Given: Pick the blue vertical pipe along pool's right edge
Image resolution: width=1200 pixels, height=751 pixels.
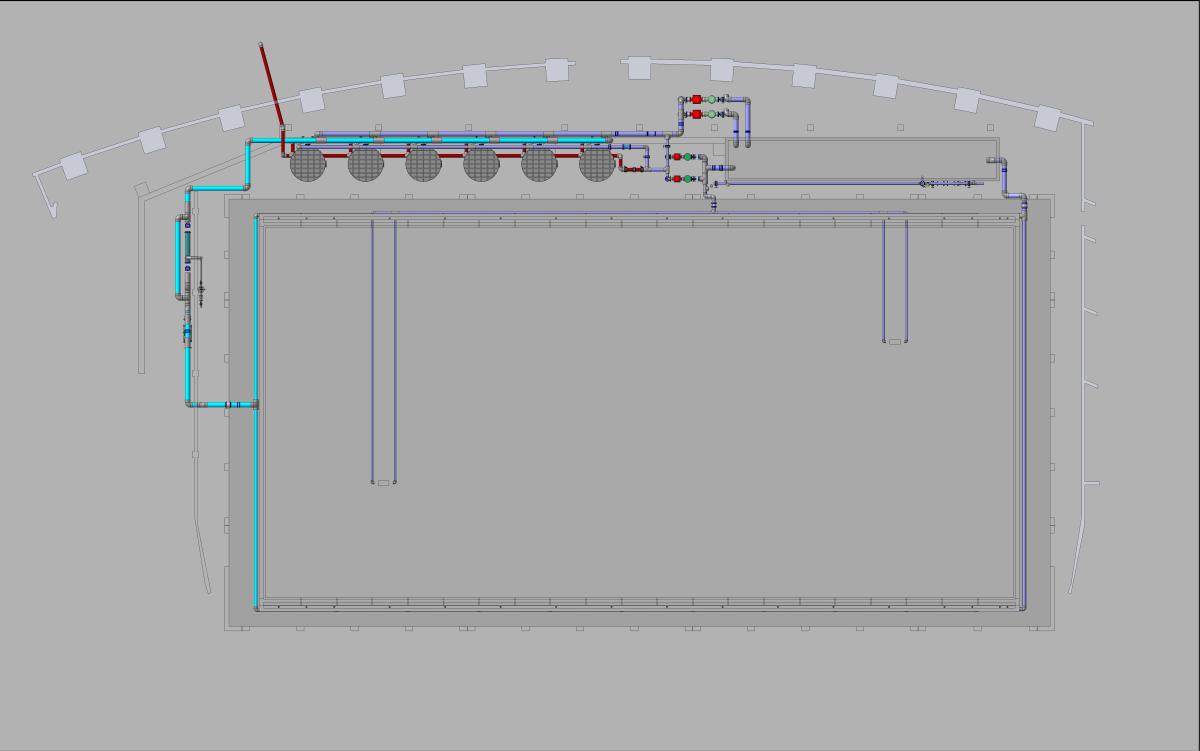Looking at the screenshot, I should click(x=1024, y=400).
